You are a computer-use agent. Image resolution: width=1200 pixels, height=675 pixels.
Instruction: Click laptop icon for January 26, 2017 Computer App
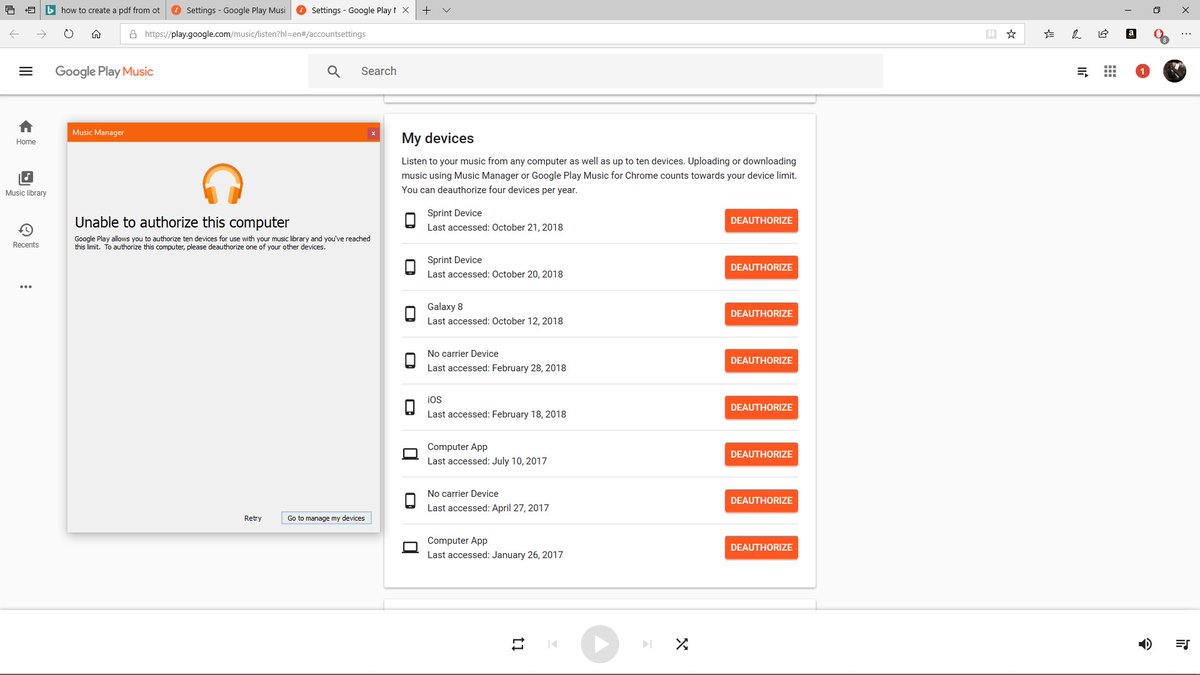(x=410, y=547)
